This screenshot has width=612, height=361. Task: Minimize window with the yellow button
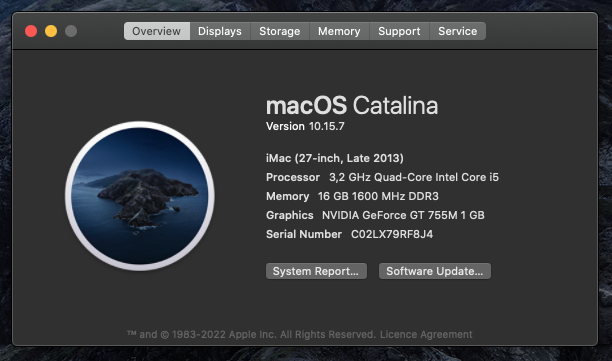51,31
